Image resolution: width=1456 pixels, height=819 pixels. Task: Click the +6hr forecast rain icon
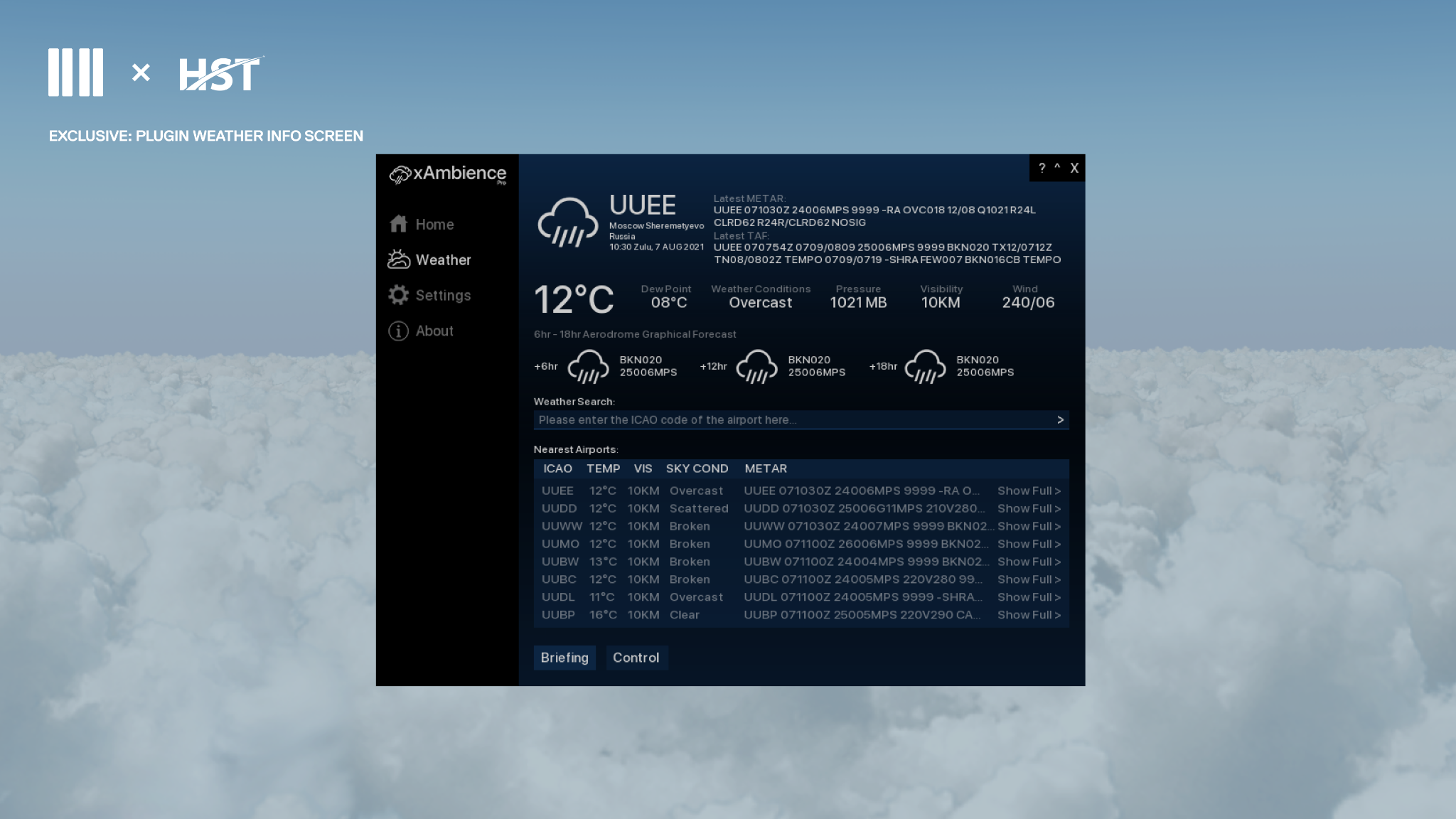click(x=588, y=367)
